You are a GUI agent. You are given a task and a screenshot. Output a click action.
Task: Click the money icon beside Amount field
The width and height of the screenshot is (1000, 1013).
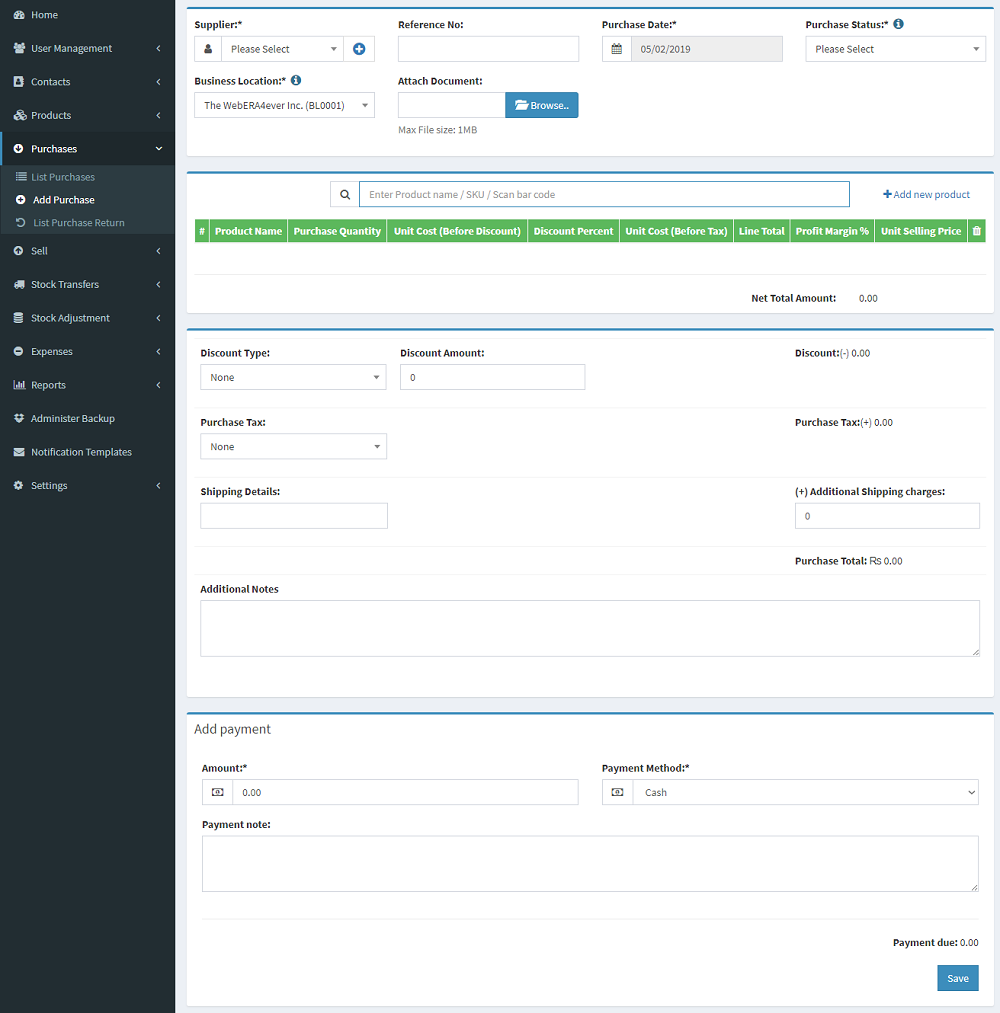[x=218, y=792]
